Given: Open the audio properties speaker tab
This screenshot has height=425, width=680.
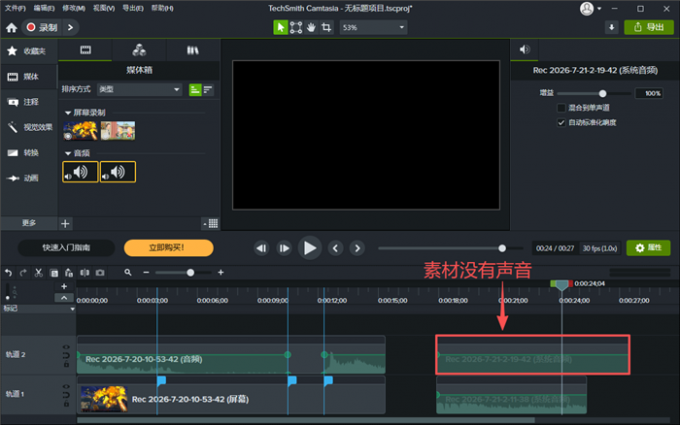Looking at the screenshot, I should (x=524, y=49).
